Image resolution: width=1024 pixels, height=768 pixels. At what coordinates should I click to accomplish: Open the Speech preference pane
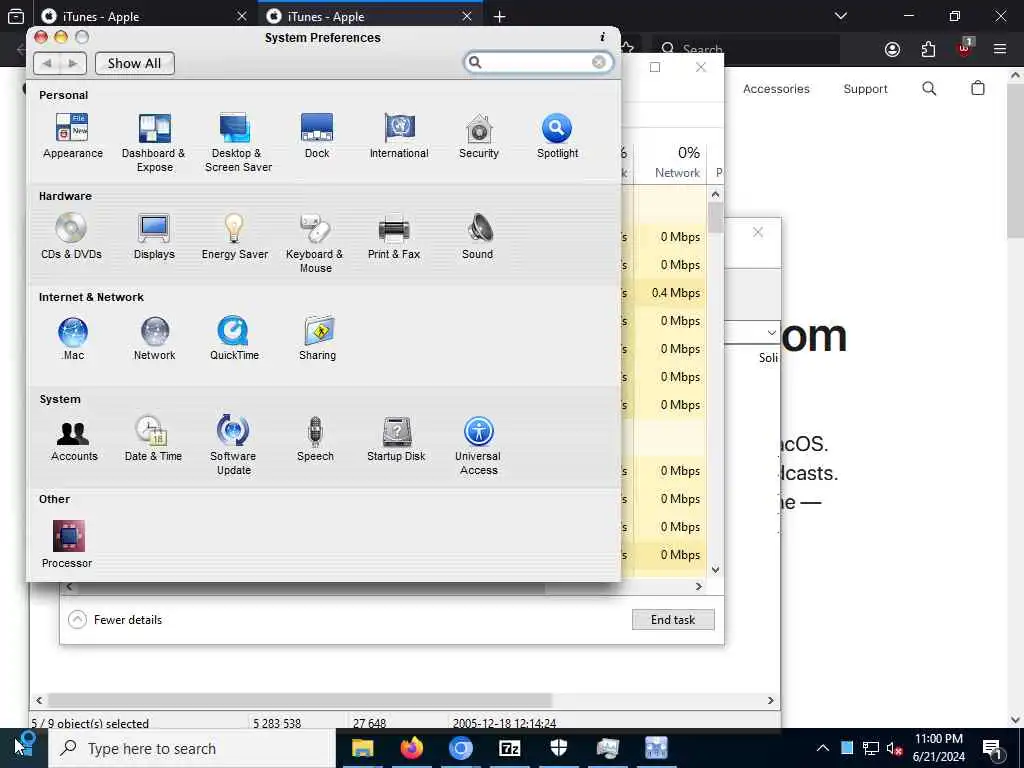point(315,439)
